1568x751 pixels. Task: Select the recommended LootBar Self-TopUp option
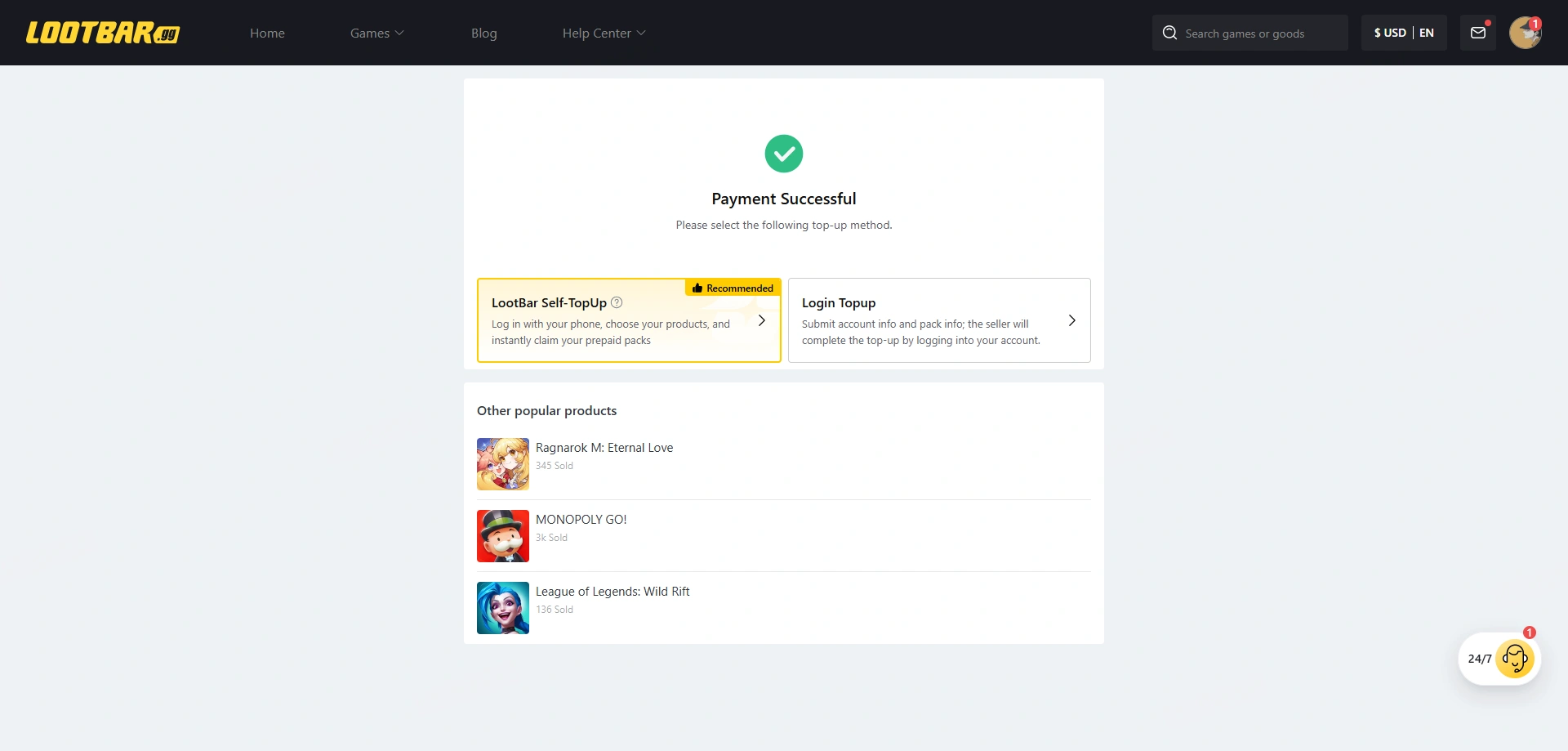pos(629,320)
